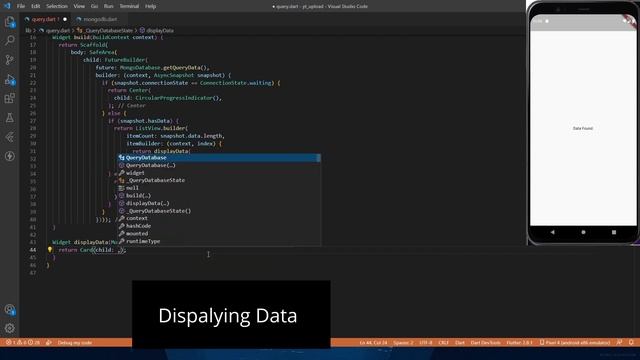Click the displayData breadcrumb segment

[x=160, y=31]
